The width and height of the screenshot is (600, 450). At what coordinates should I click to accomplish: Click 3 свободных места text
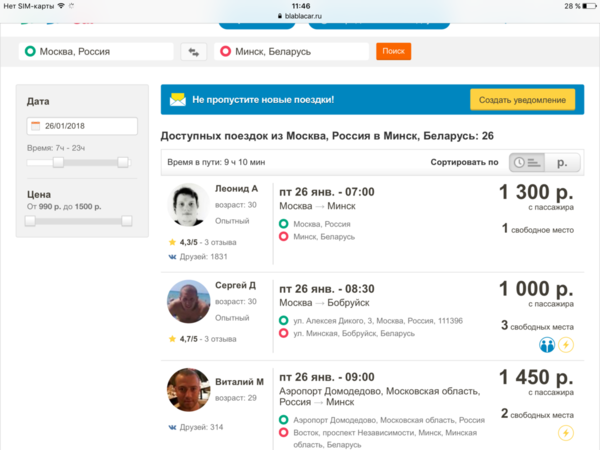click(538, 326)
